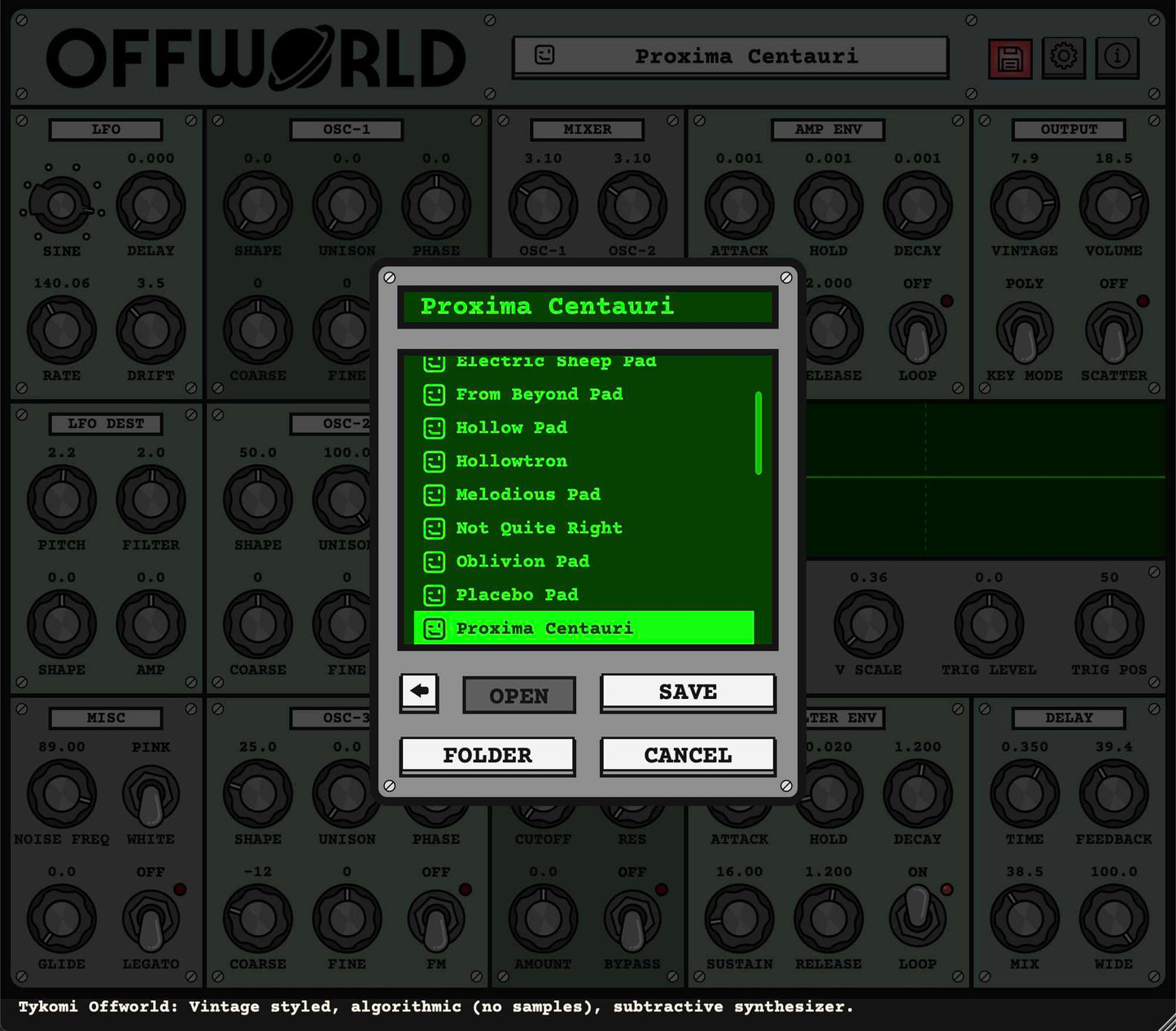This screenshot has width=1176, height=1031.
Task: Click the DELAY TIME knob
Action: [x=1025, y=794]
